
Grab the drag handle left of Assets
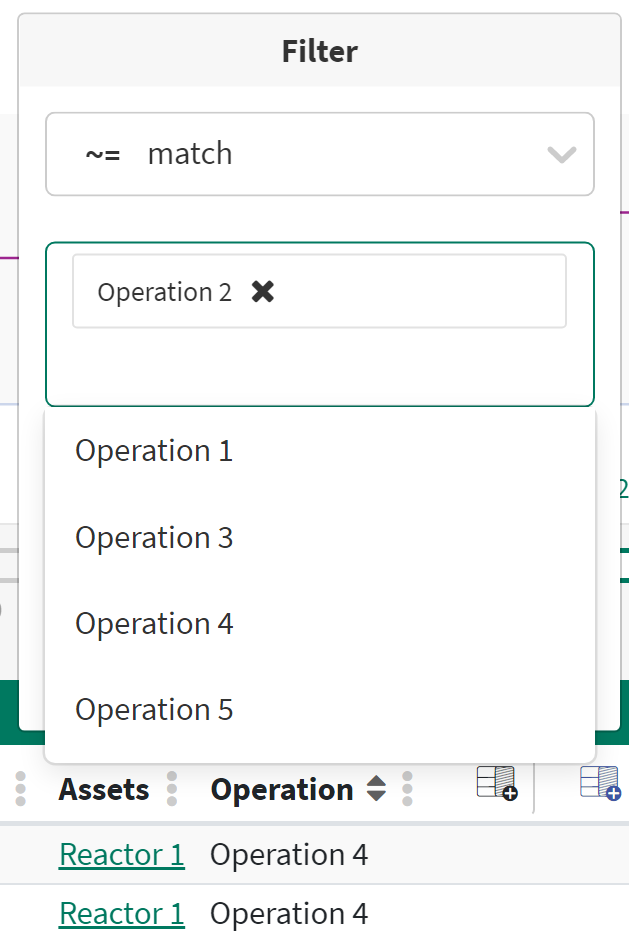[21, 789]
